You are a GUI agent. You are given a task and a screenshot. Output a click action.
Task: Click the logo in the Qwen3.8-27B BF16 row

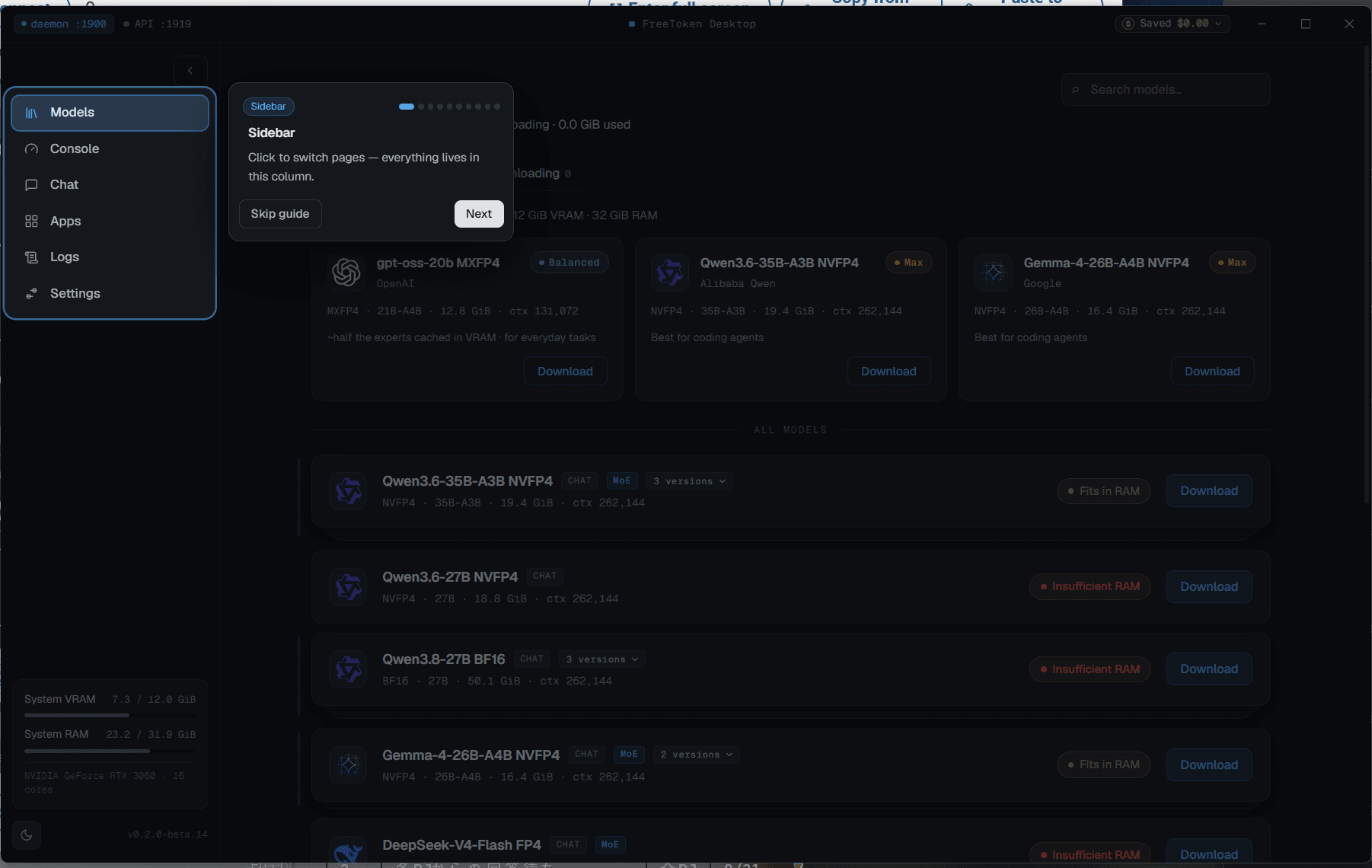(x=349, y=669)
